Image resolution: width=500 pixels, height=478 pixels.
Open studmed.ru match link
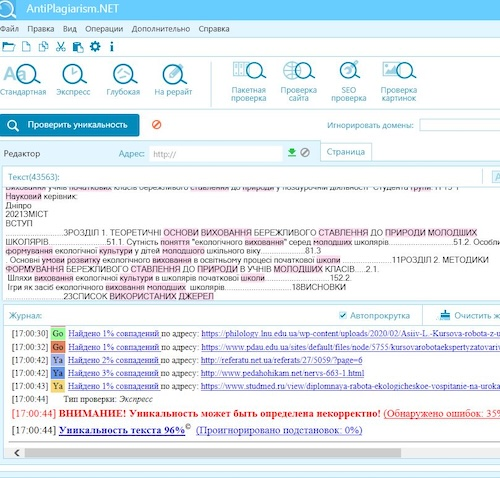coord(350,386)
